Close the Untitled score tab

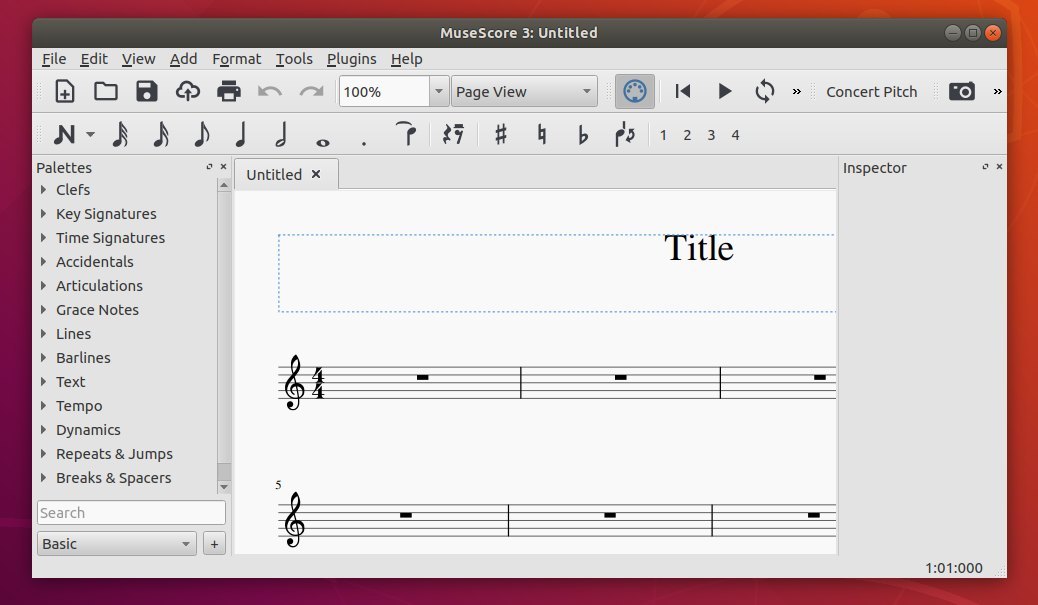click(316, 174)
